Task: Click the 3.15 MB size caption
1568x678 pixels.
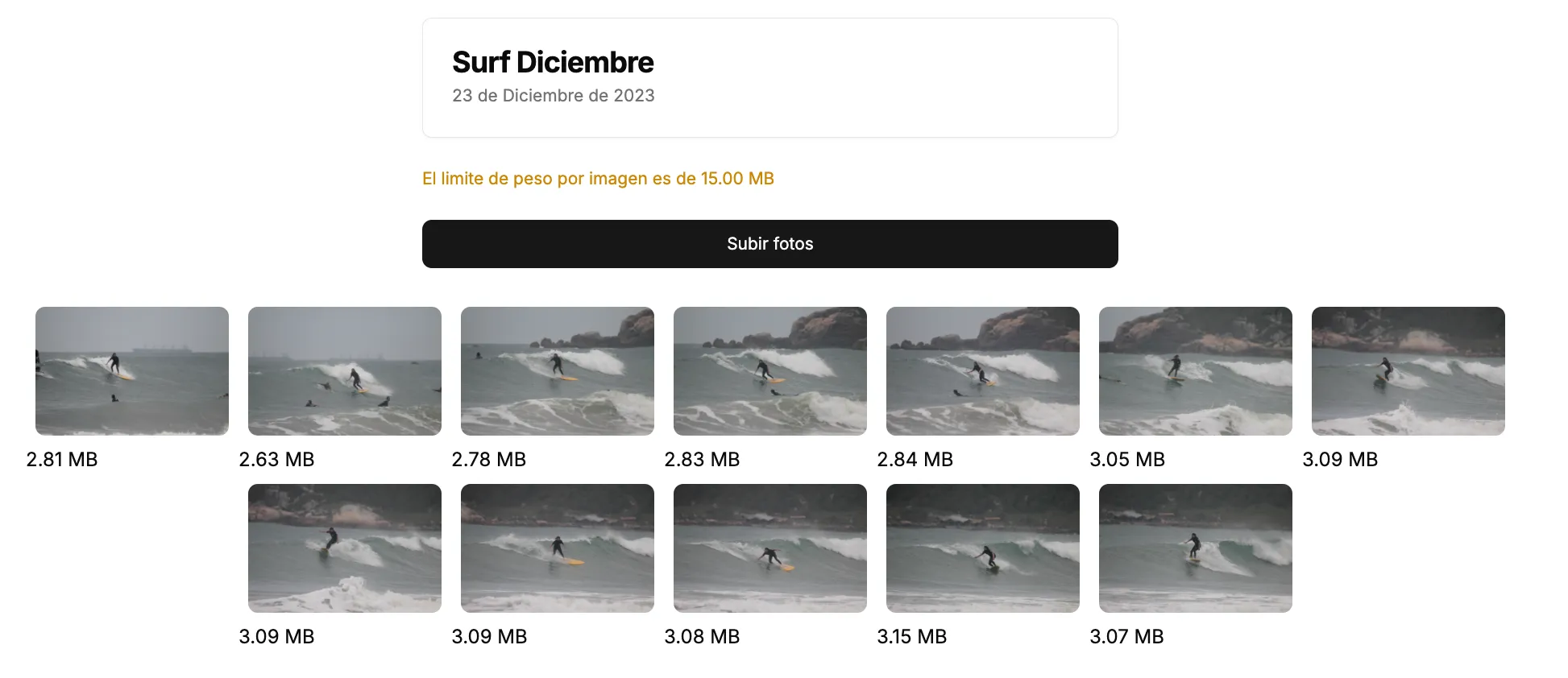Action: point(911,637)
